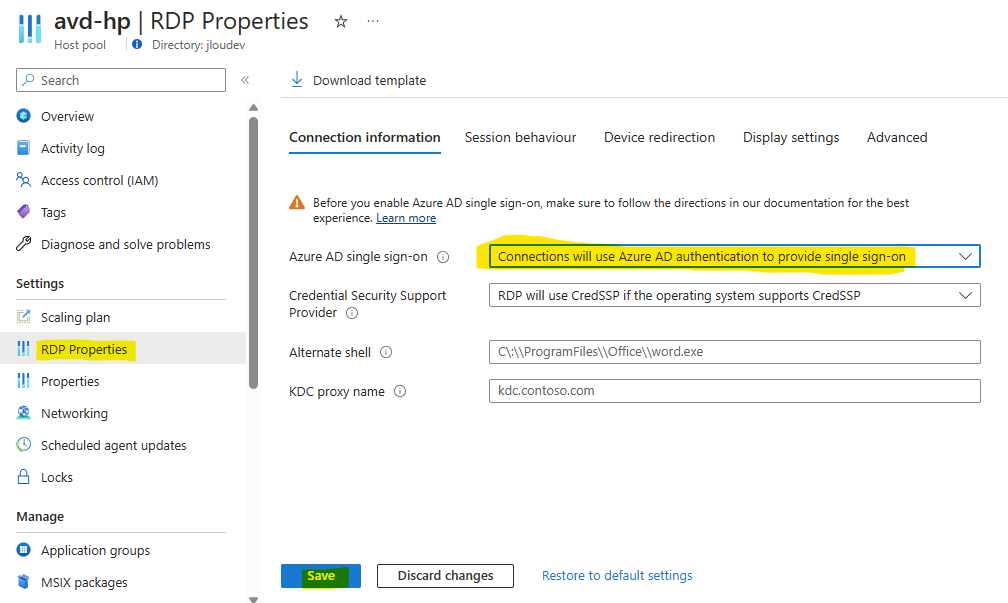The image size is (1008, 603).
Task: Click Download template in the toolbar
Action: click(x=359, y=80)
